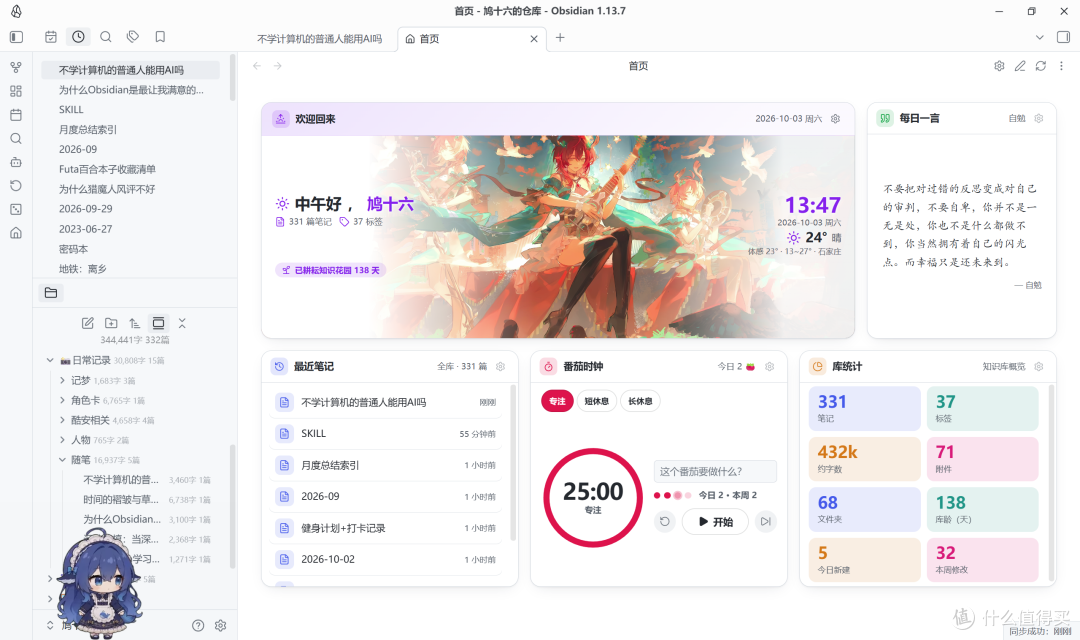Open Futa百合本子收藏清单 in recent files

tap(130, 169)
